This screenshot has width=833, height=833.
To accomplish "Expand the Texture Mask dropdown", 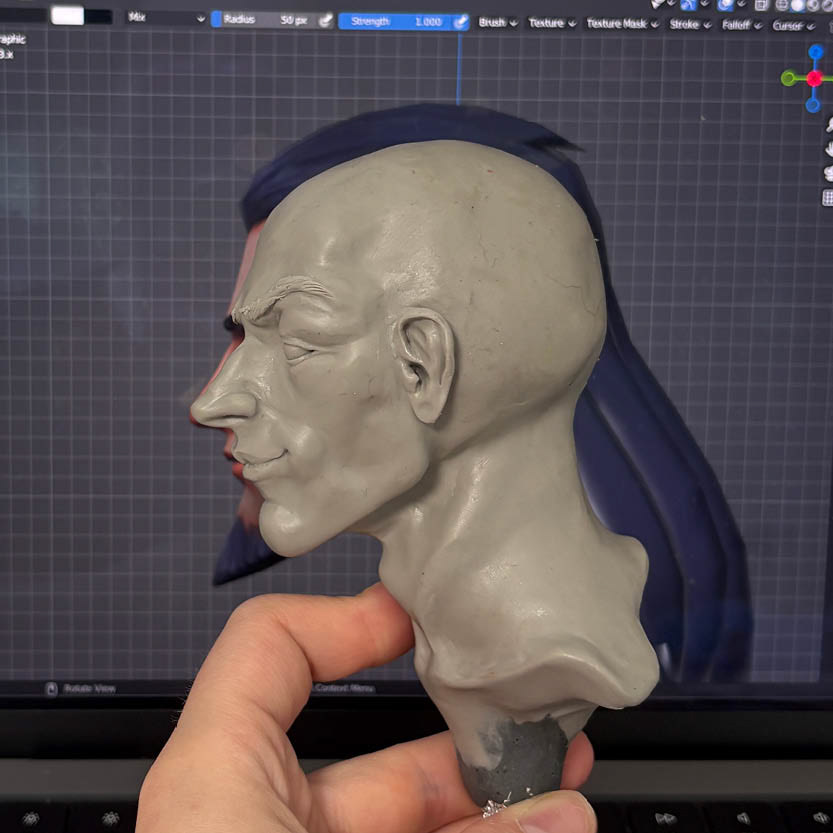I will [622, 24].
